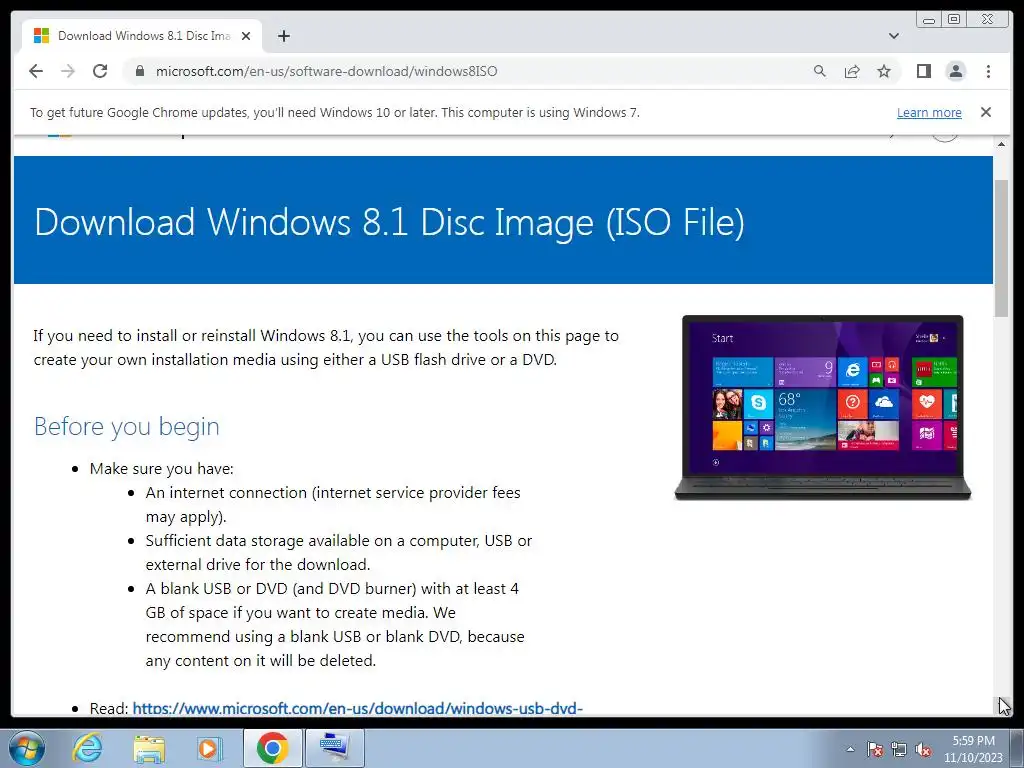Share this page using the share icon
This screenshot has height=768, width=1024.
click(x=852, y=71)
